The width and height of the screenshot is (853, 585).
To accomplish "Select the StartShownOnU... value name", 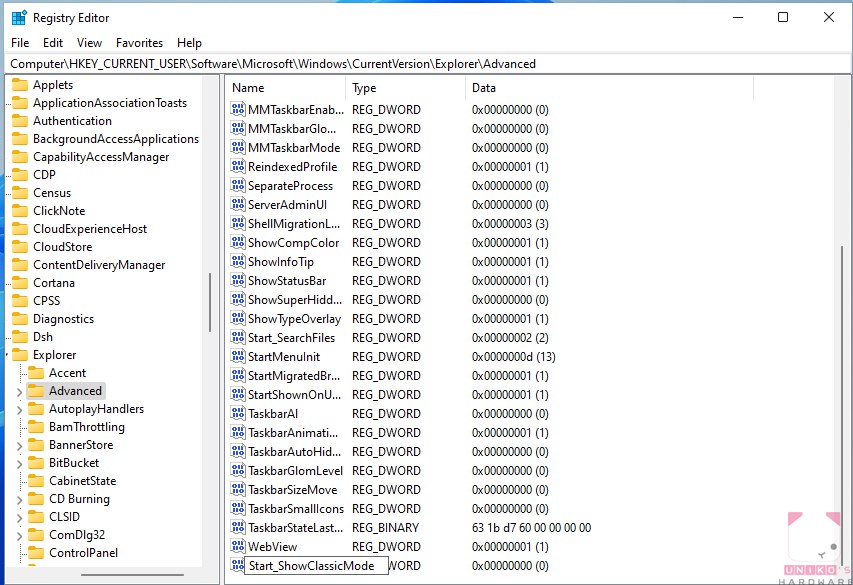I will click(295, 395).
